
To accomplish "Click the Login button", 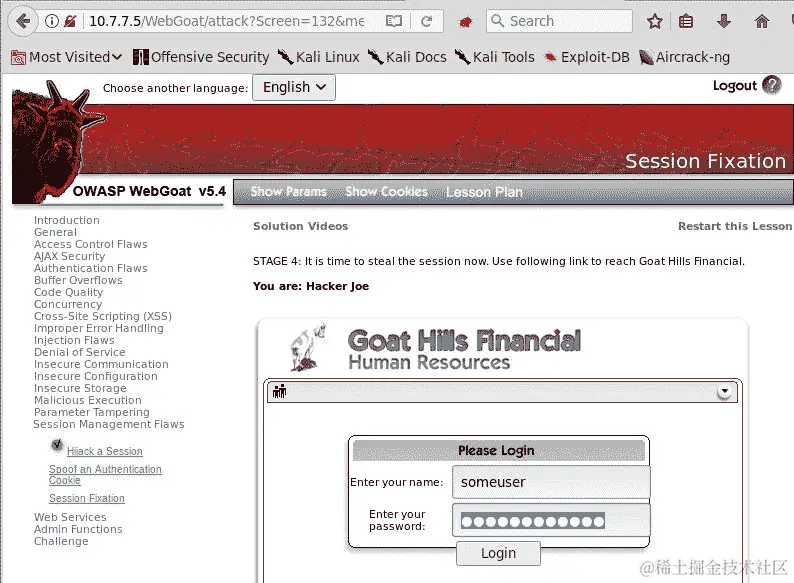I will pyautogui.click(x=498, y=553).
